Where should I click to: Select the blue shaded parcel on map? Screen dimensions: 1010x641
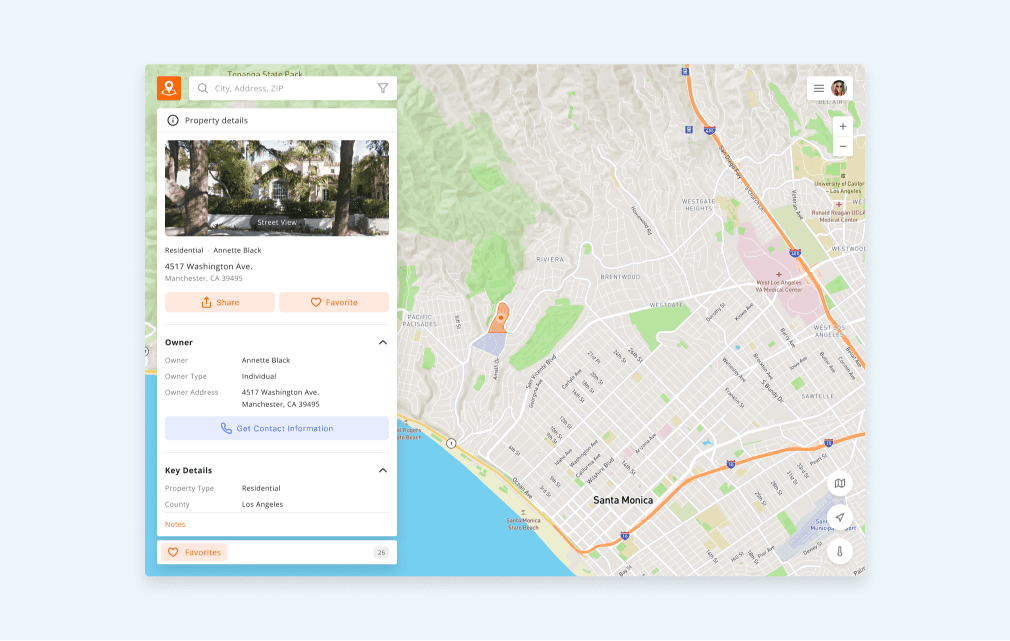tap(488, 344)
